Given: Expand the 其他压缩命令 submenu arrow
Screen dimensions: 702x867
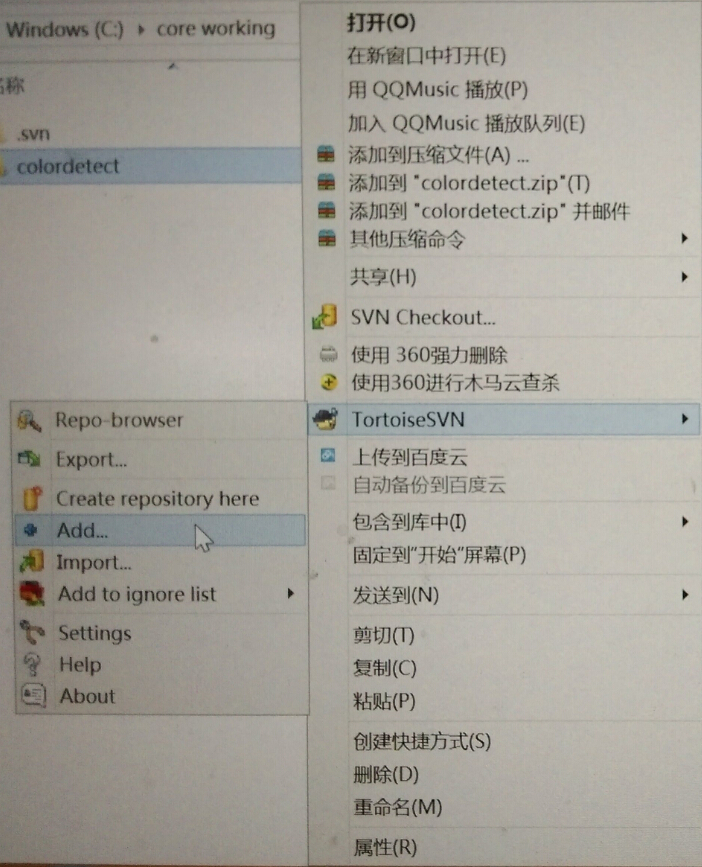Looking at the screenshot, I should click(684, 238).
